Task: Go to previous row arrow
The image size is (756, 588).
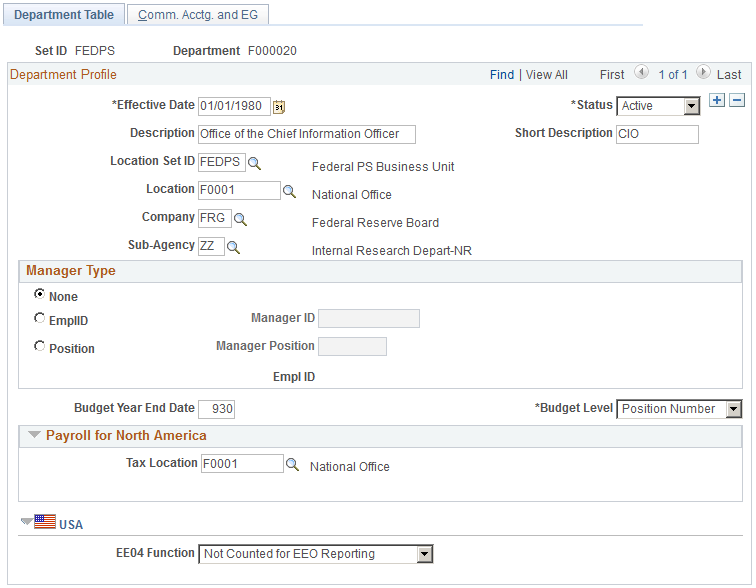Action: pyautogui.click(x=641, y=73)
